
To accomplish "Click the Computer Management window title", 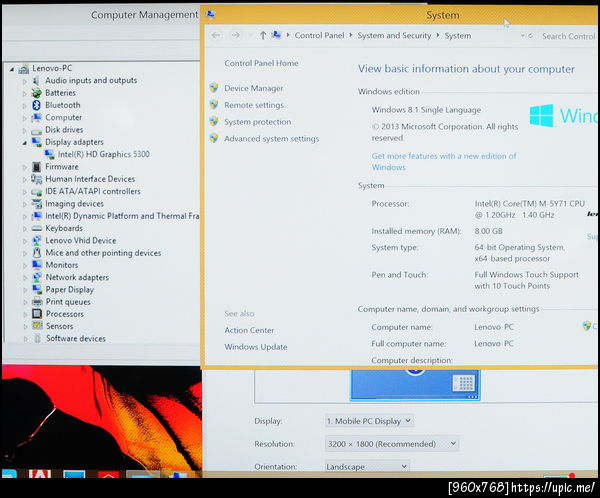I will (145, 15).
